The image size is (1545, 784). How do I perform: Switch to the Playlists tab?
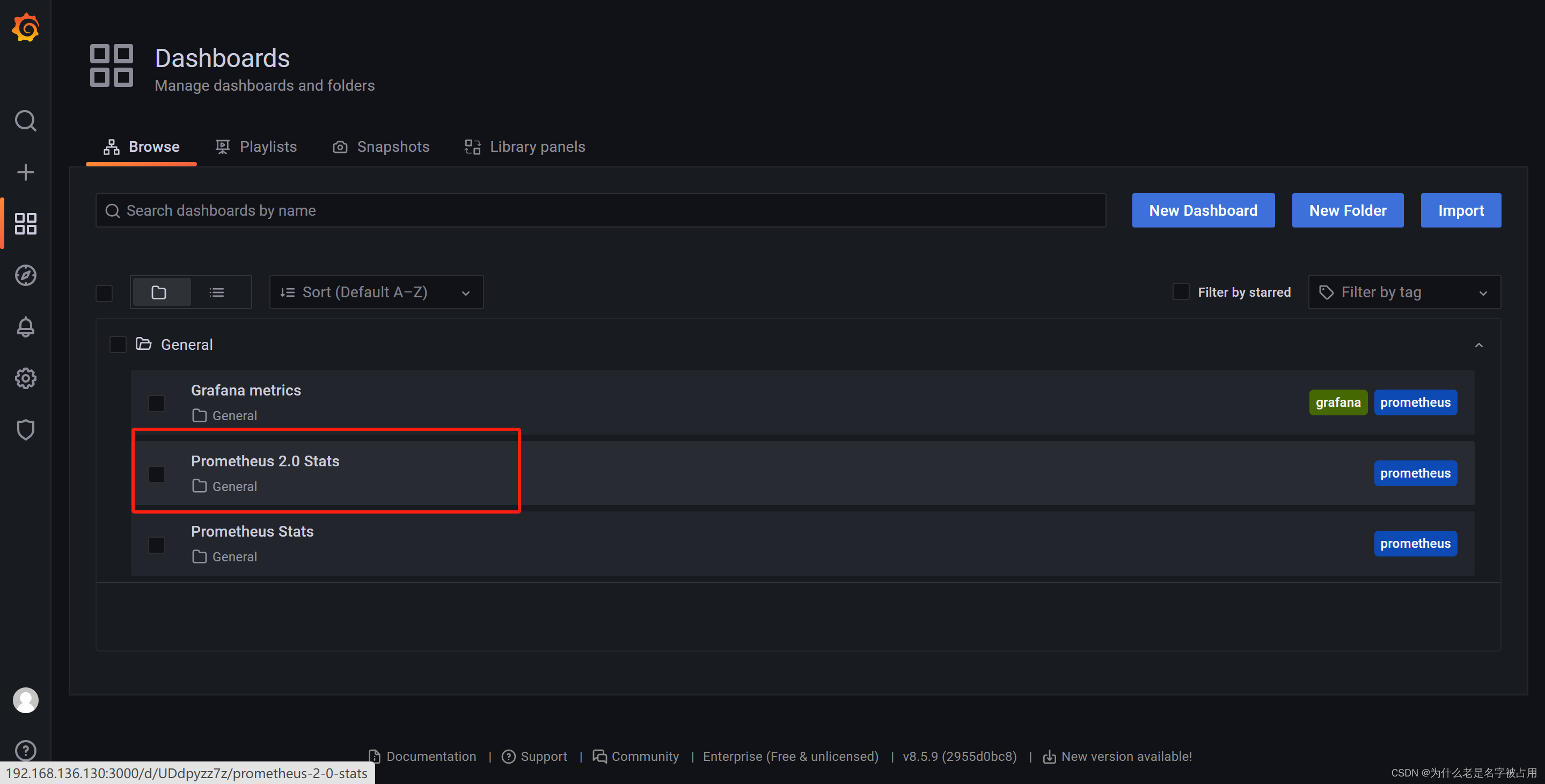[256, 147]
